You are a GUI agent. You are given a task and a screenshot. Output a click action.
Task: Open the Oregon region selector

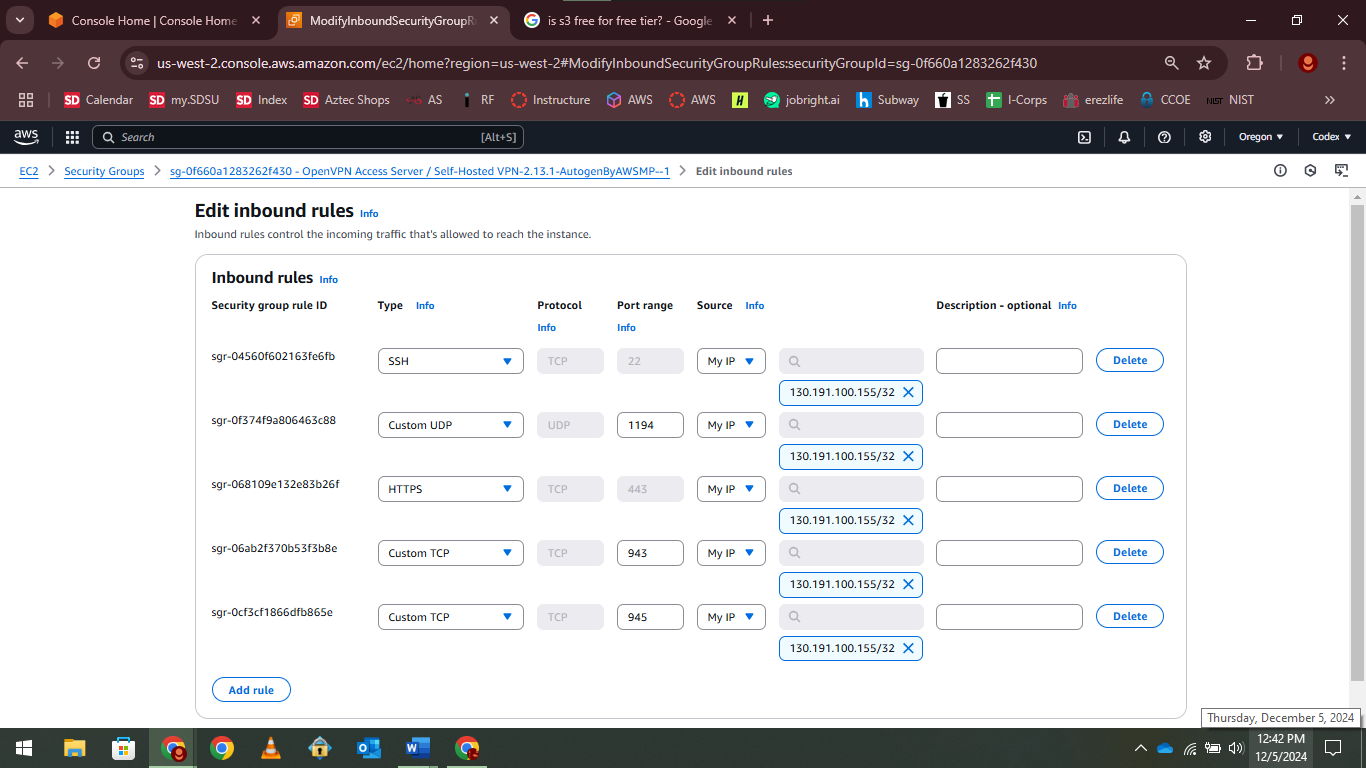[1261, 137]
